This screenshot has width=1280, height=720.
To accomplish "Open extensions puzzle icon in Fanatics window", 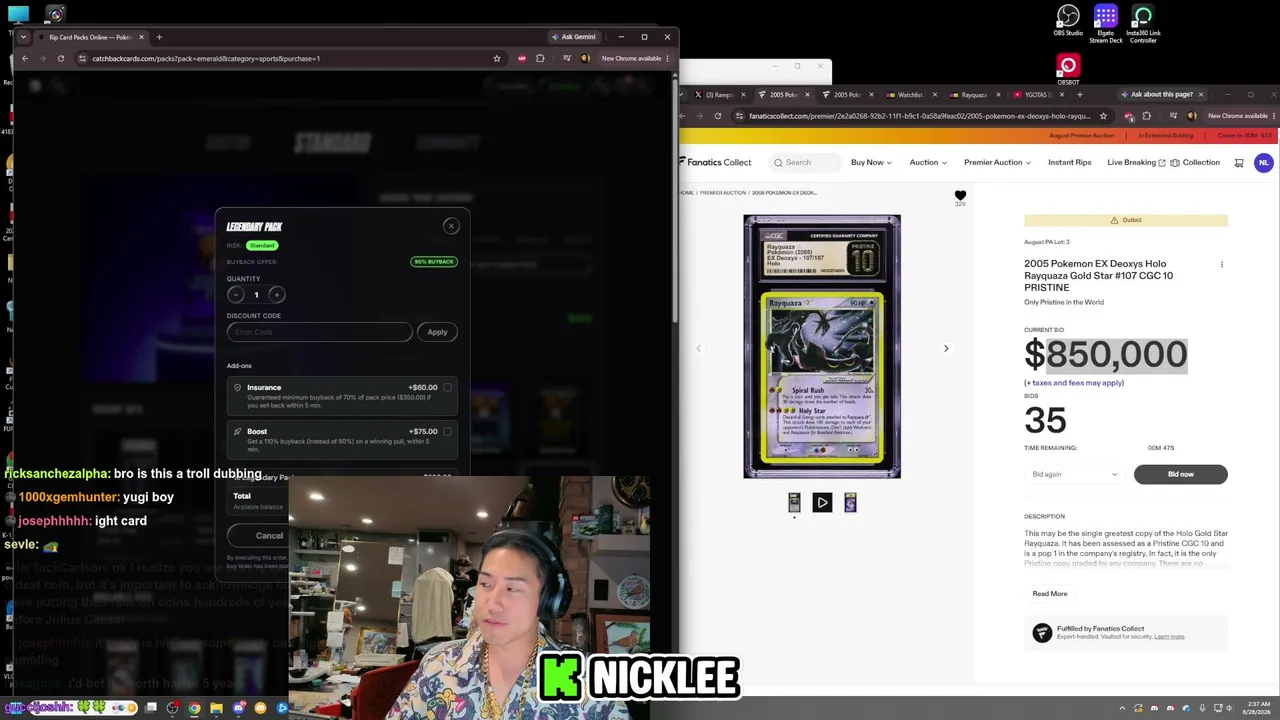I will coord(1147,116).
